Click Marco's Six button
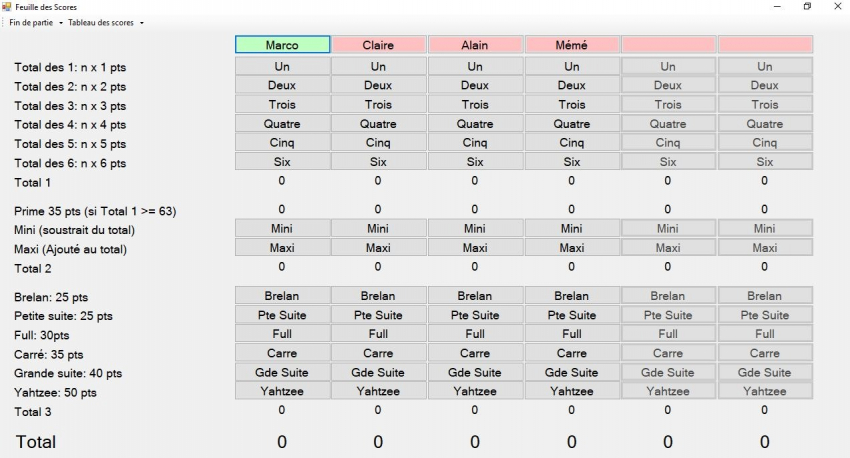 282,162
